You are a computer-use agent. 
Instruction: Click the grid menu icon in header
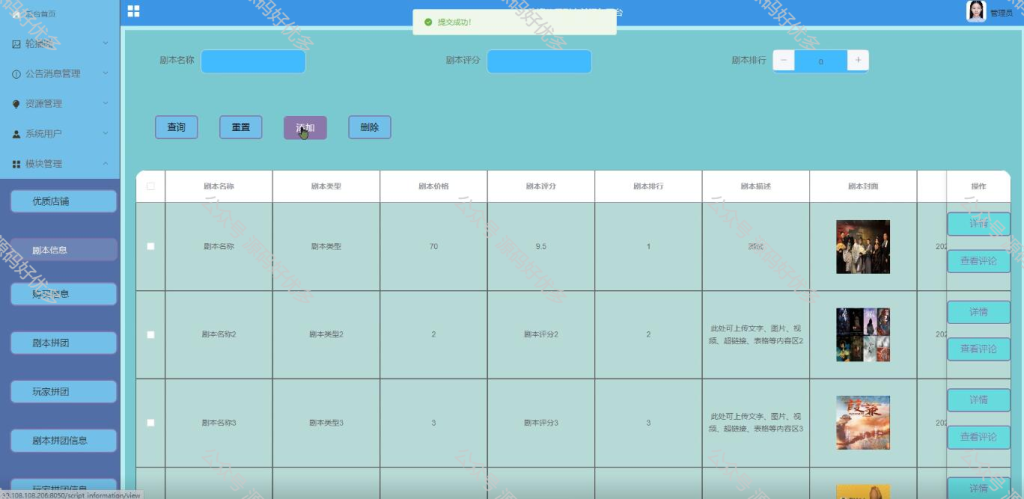133,11
